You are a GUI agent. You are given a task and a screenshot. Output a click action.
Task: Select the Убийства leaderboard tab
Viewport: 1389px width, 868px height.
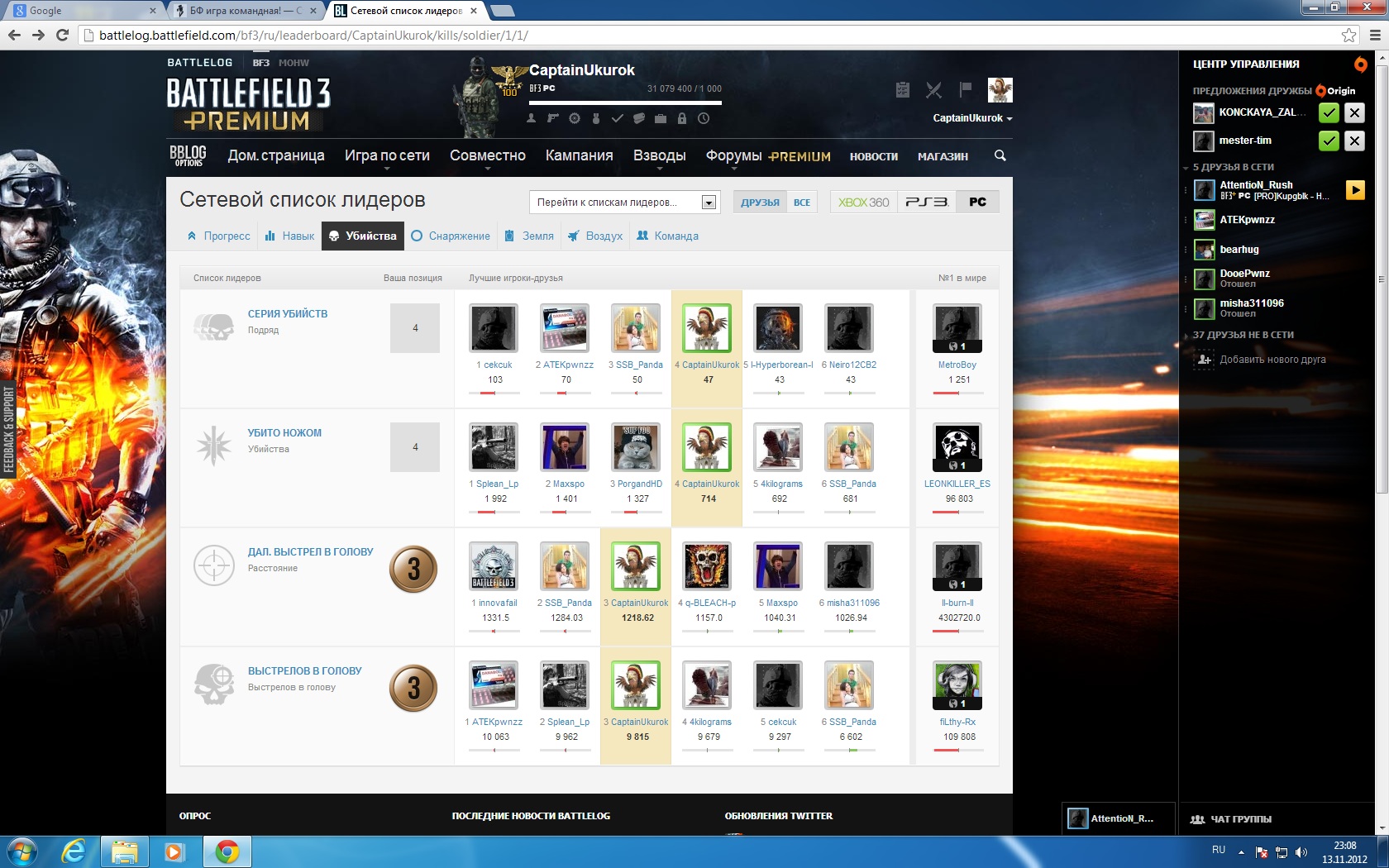click(363, 236)
